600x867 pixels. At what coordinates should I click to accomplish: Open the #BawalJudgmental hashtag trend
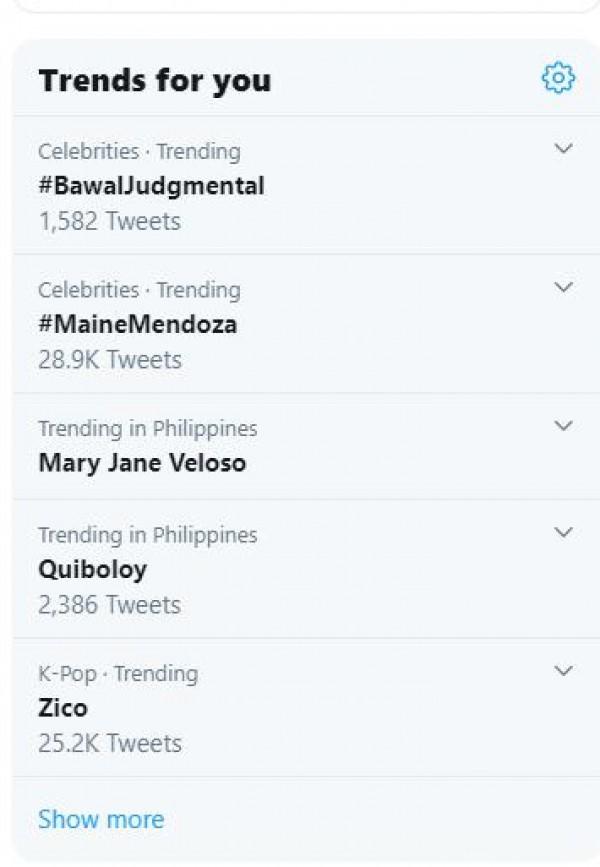tap(151, 186)
